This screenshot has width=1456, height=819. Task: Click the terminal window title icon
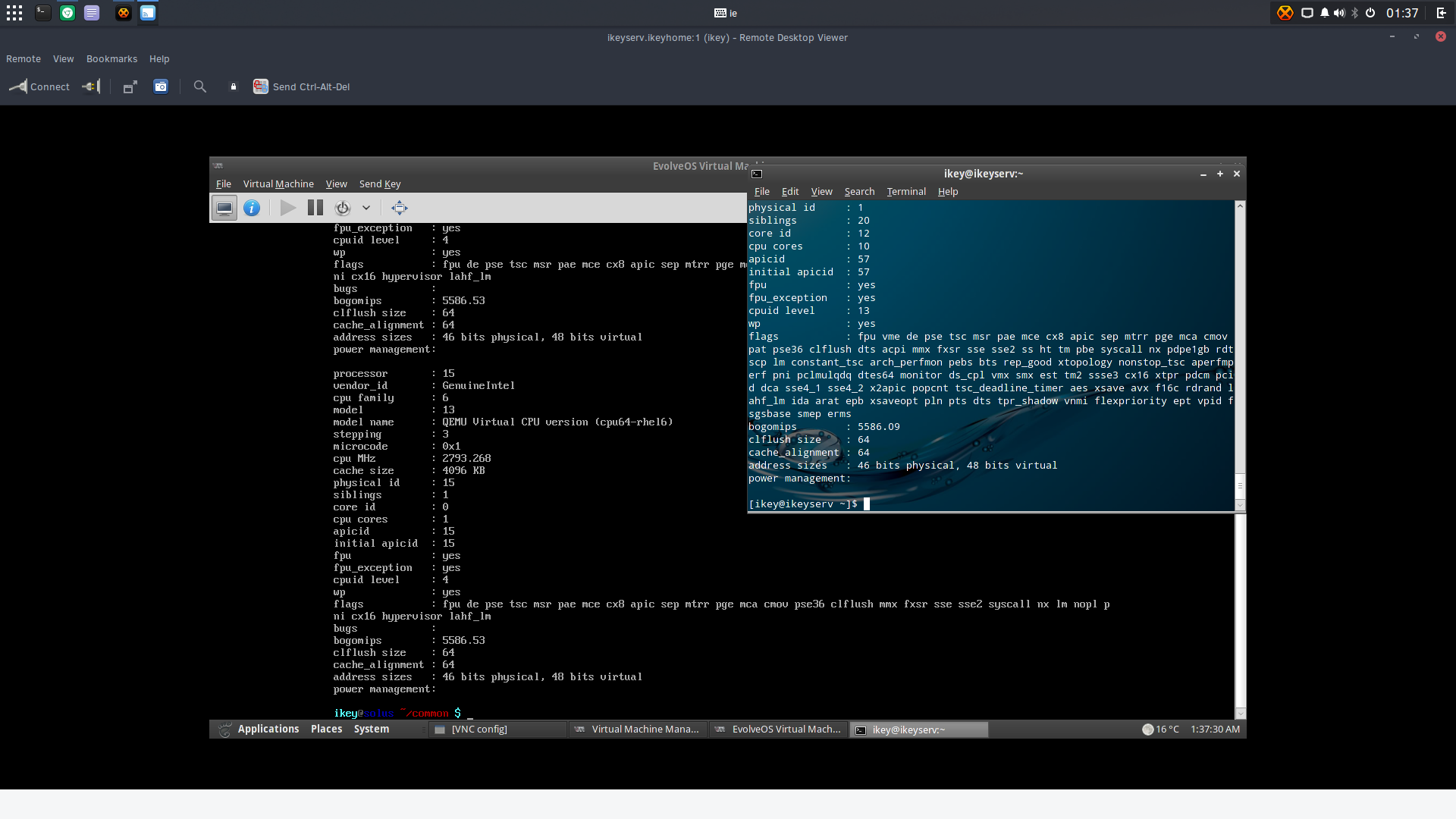point(757,174)
